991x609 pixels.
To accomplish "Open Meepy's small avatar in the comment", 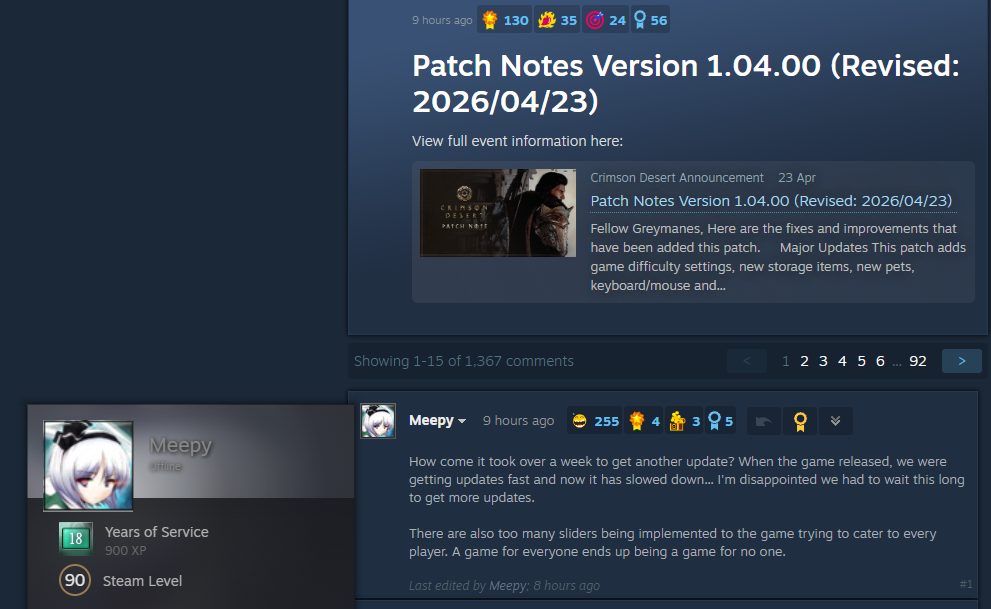I will (x=378, y=421).
